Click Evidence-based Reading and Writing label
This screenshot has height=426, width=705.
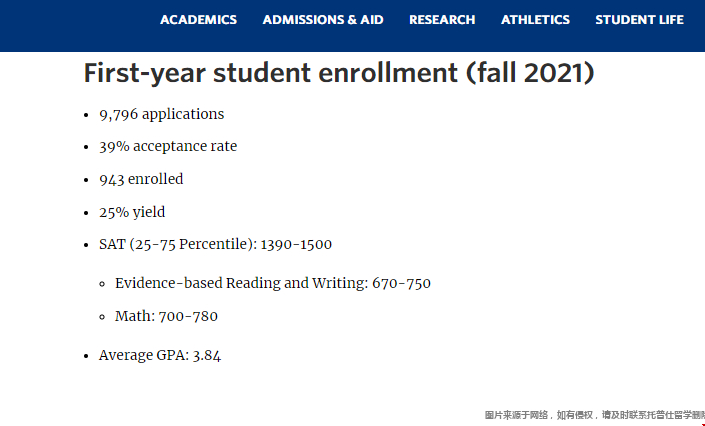tap(240, 283)
